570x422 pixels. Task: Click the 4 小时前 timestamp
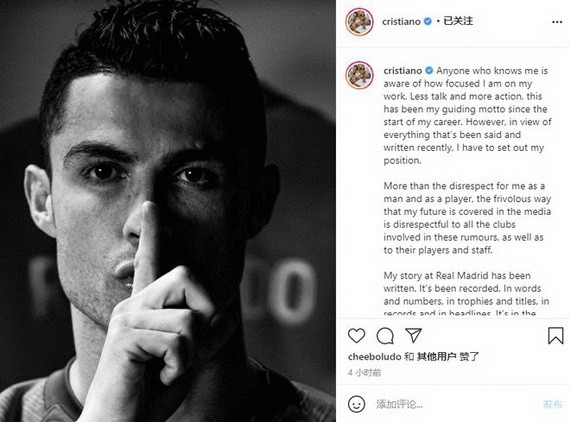tap(364, 373)
